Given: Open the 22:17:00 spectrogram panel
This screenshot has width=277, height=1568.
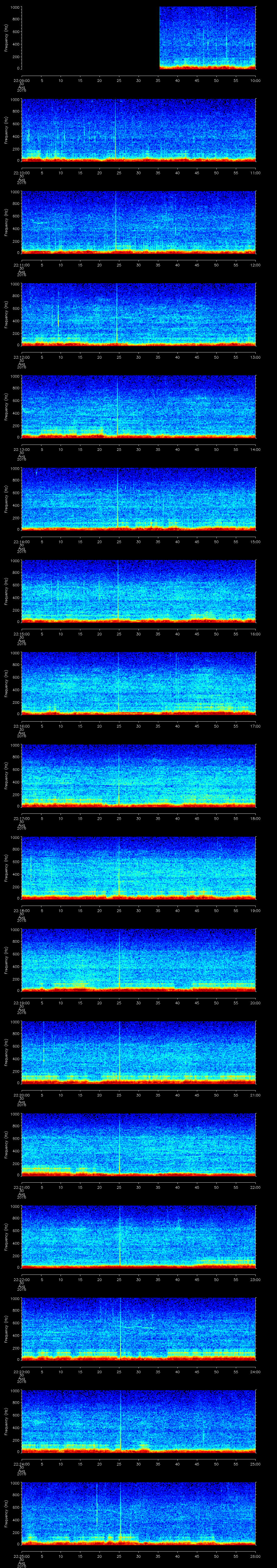Looking at the screenshot, I should click(x=138, y=775).
